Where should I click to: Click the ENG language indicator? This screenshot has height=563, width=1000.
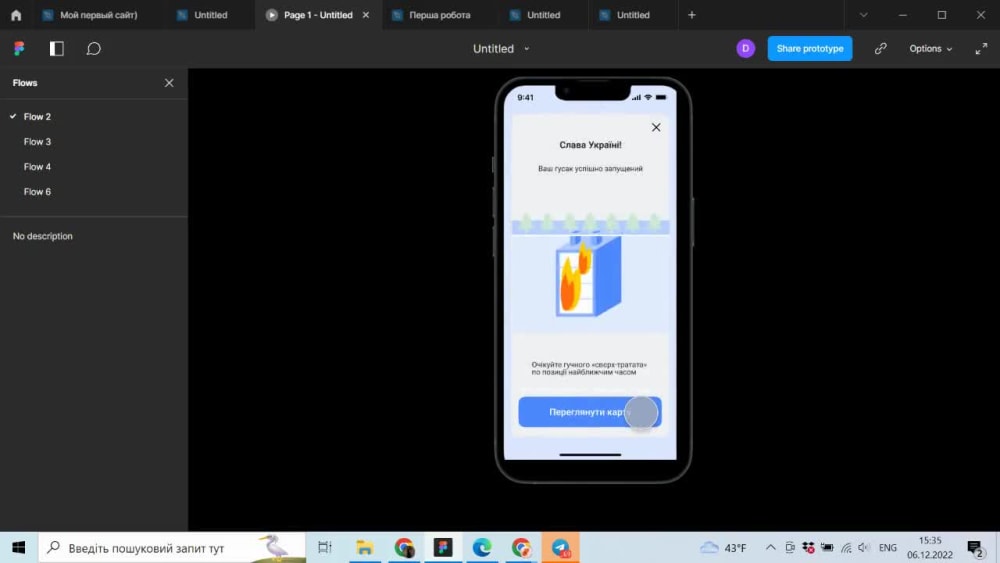[x=887, y=548]
